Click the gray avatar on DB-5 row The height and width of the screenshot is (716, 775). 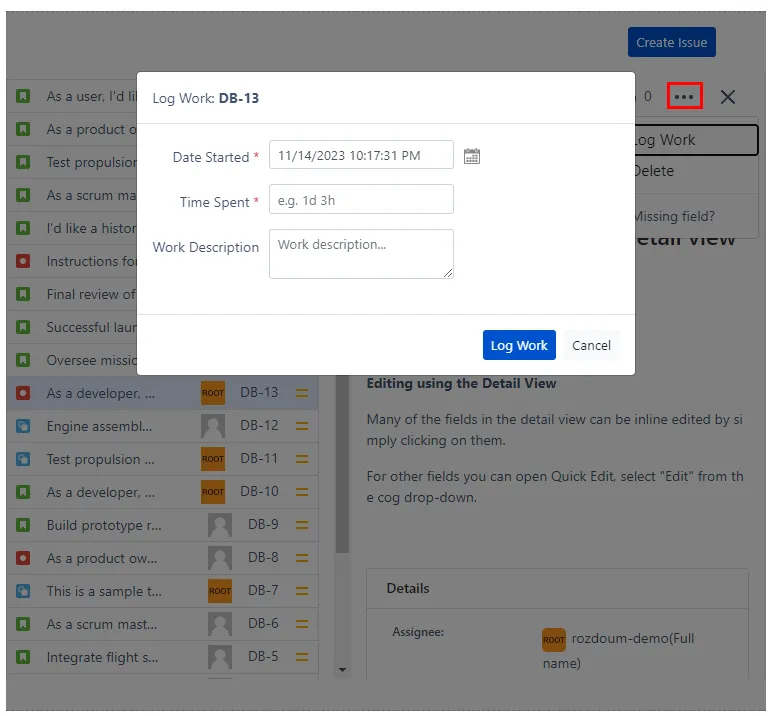220,657
